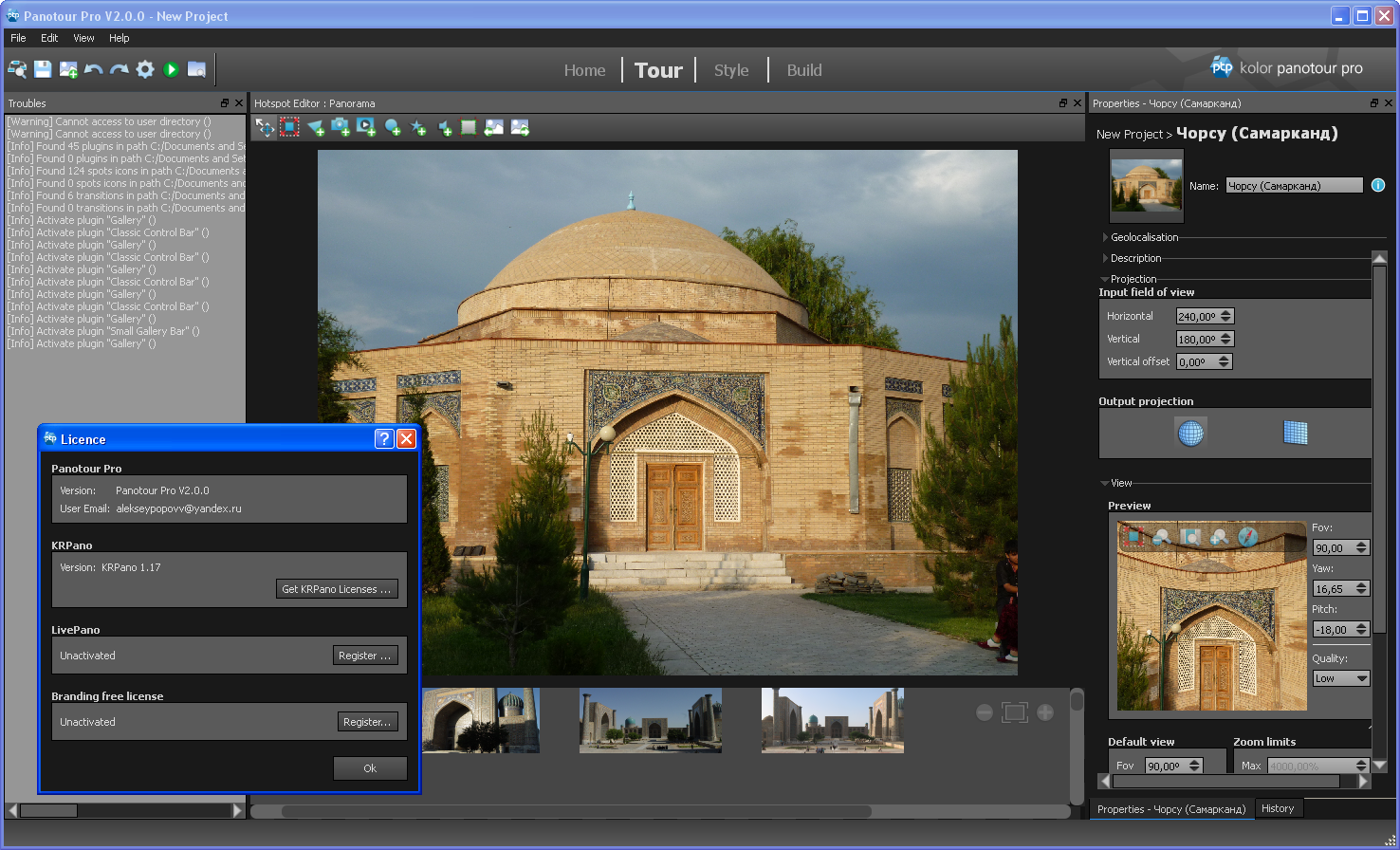
Task: Click the Name field showing Чорсу (Самарканд)
Action: [x=1295, y=186]
